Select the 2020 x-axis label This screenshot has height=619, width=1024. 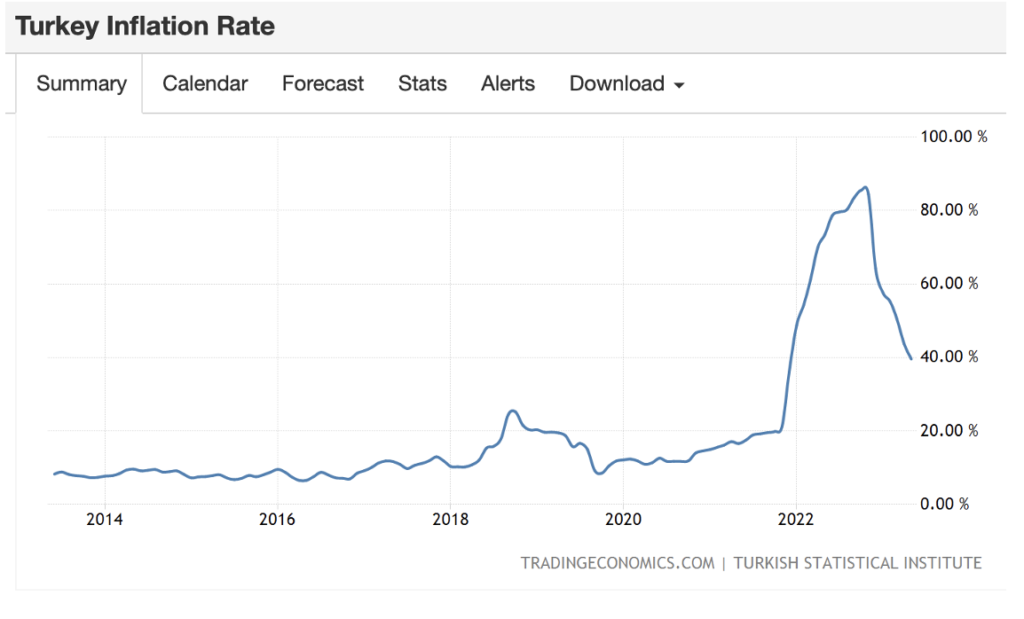[622, 519]
